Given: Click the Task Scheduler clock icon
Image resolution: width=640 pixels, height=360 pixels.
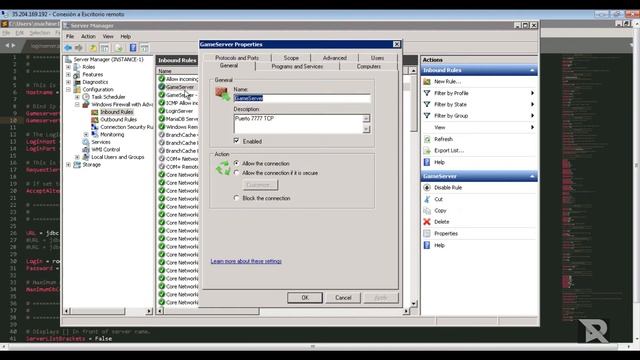Looking at the screenshot, I should tap(86, 97).
